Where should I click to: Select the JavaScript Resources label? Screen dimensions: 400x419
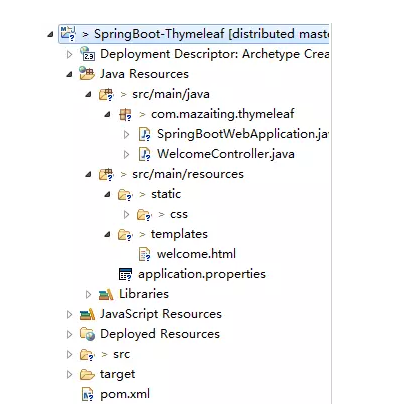coord(161,314)
